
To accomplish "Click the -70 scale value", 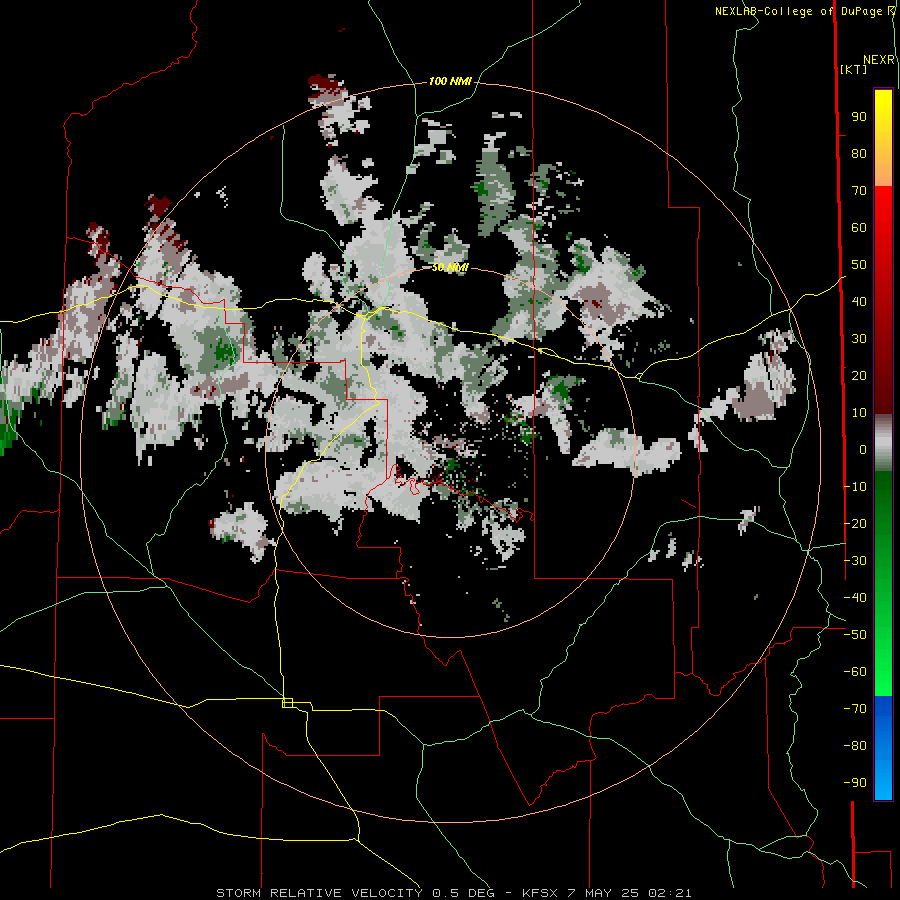I will (x=855, y=709).
